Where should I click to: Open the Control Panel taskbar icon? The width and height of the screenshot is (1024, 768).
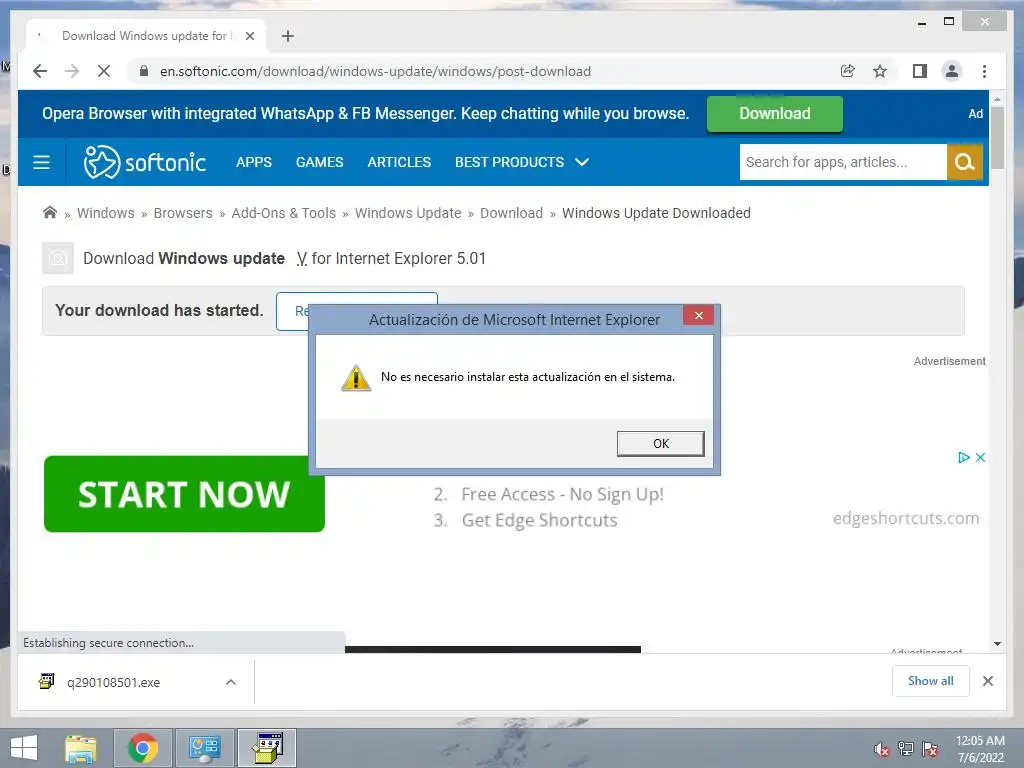tap(204, 748)
